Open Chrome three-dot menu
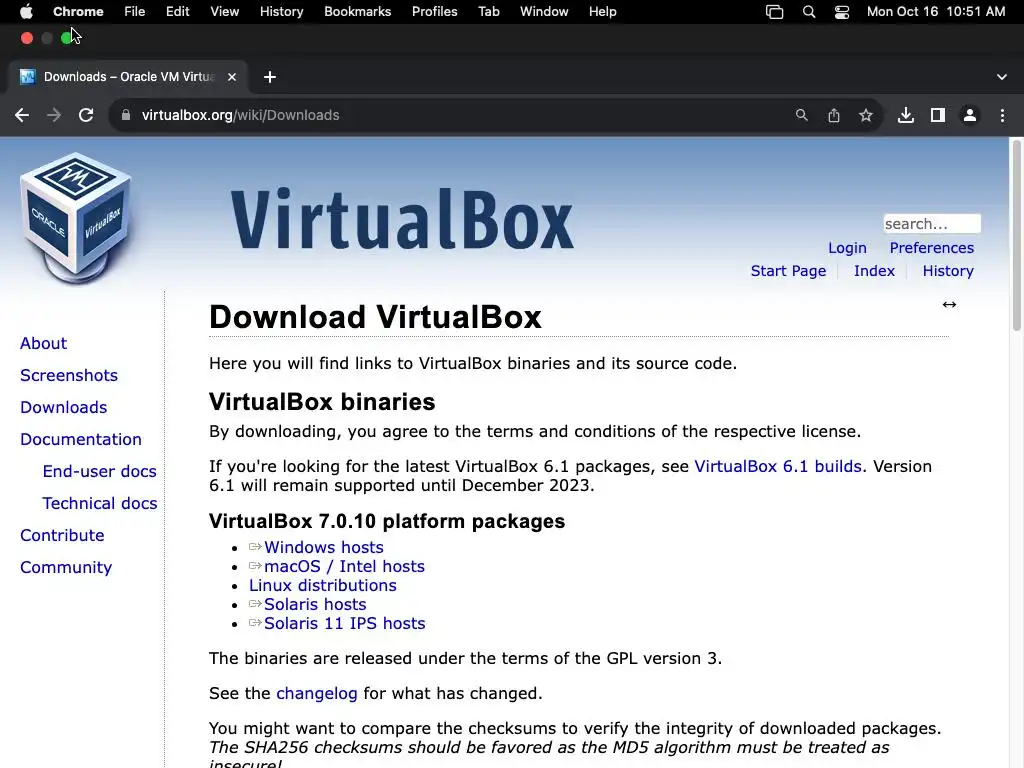 [1002, 116]
